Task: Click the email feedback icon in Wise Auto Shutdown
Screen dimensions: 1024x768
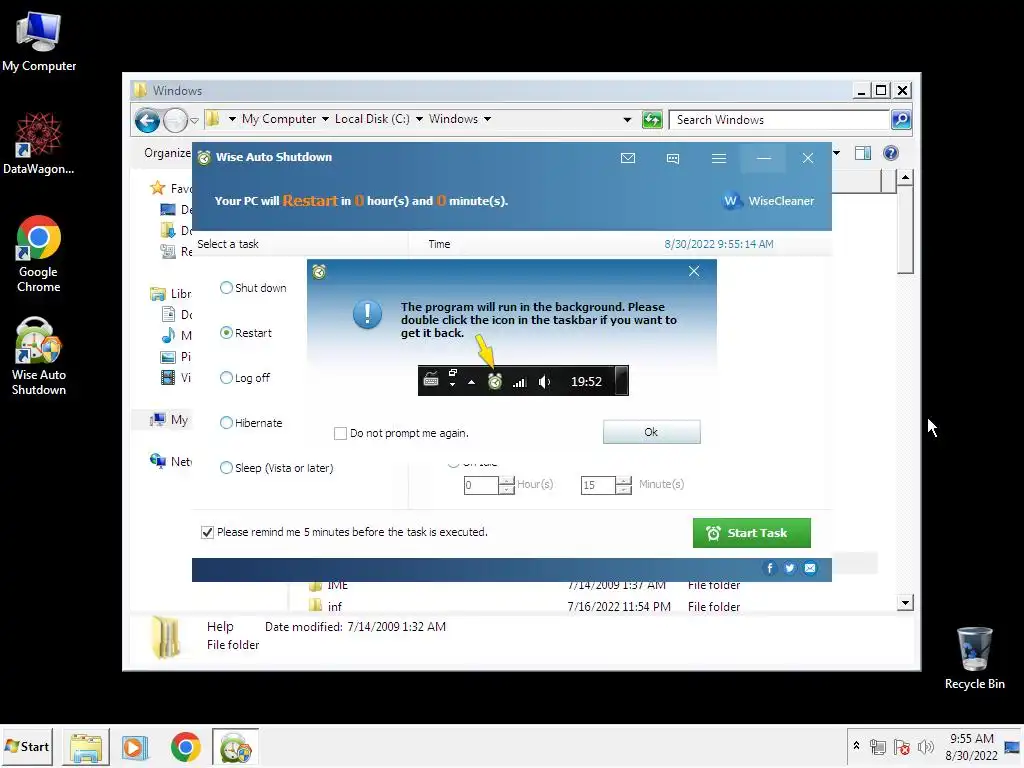Action: point(628,158)
